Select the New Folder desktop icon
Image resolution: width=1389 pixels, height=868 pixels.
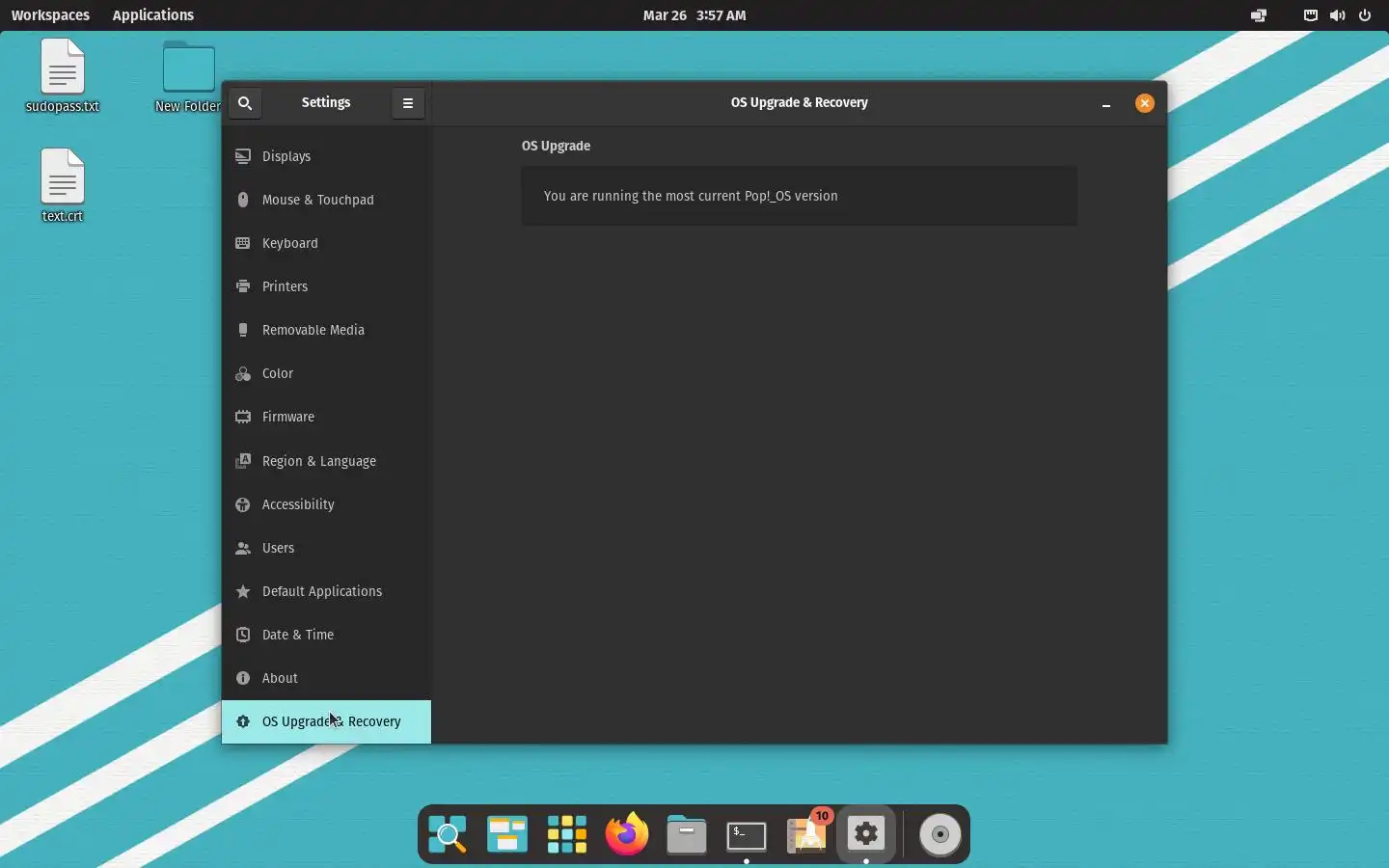click(x=188, y=77)
